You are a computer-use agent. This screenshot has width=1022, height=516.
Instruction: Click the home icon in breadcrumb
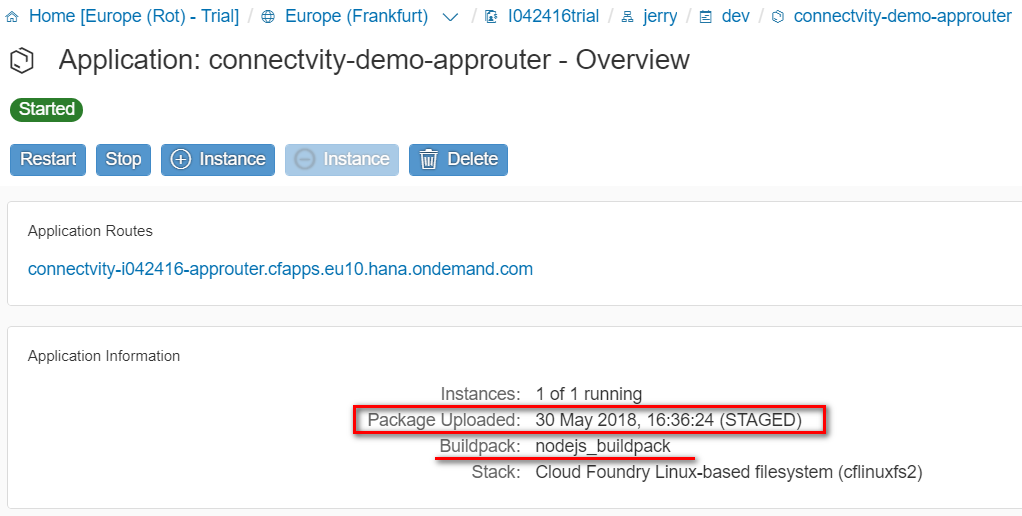tap(12, 17)
